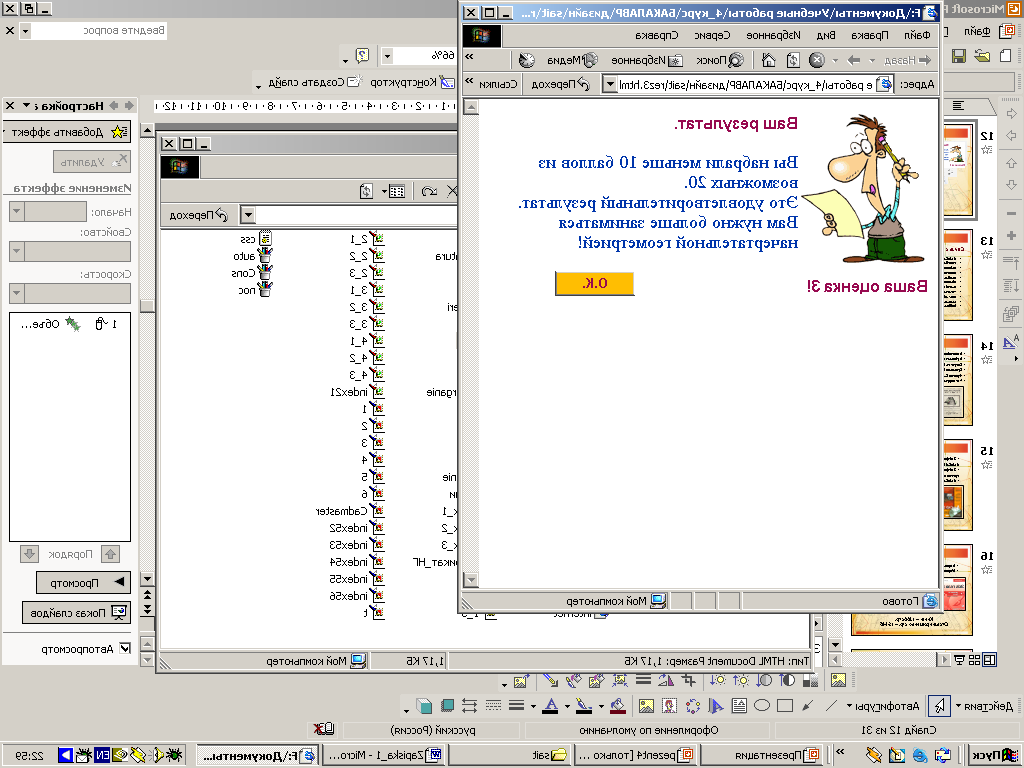The height and width of the screenshot is (768, 1024).
Task: Select the Arrow drawing tool
Action: point(808,705)
